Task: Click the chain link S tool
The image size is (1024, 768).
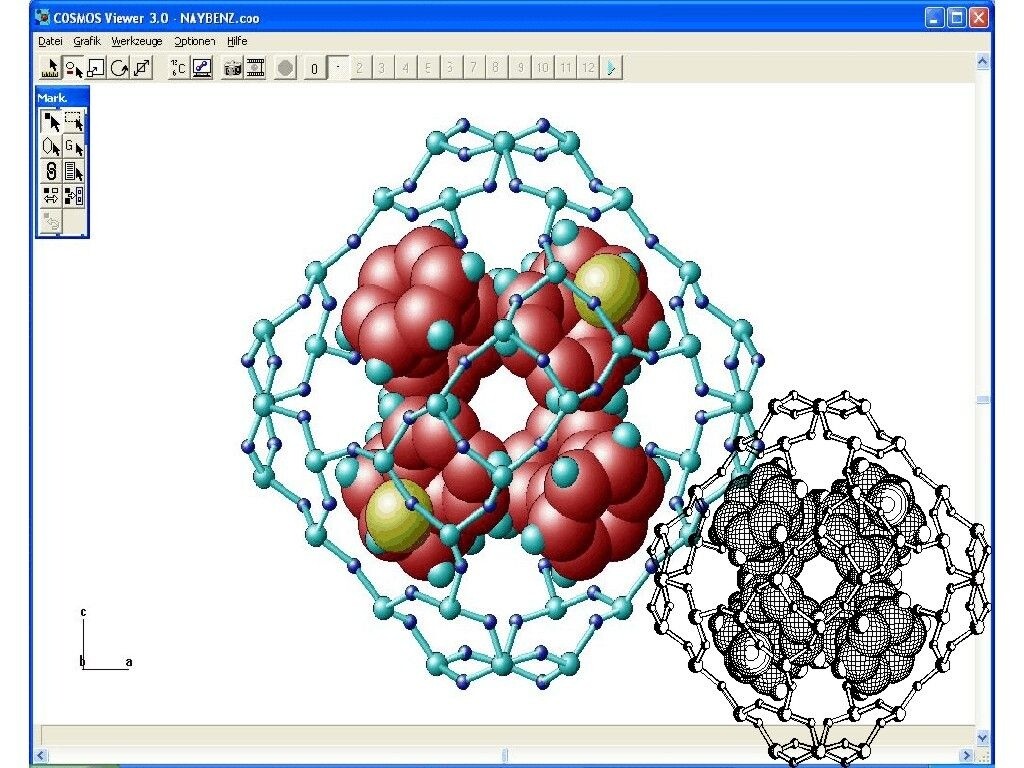Action: click(x=50, y=171)
